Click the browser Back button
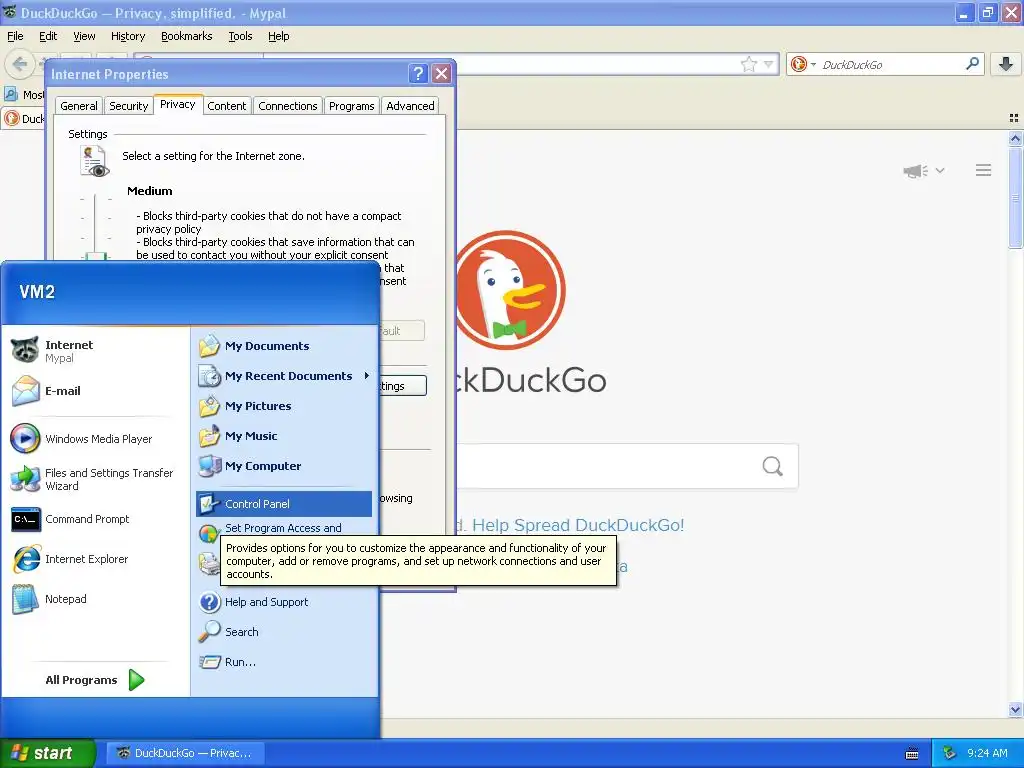Screen dimensions: 1024x768 coord(19,64)
